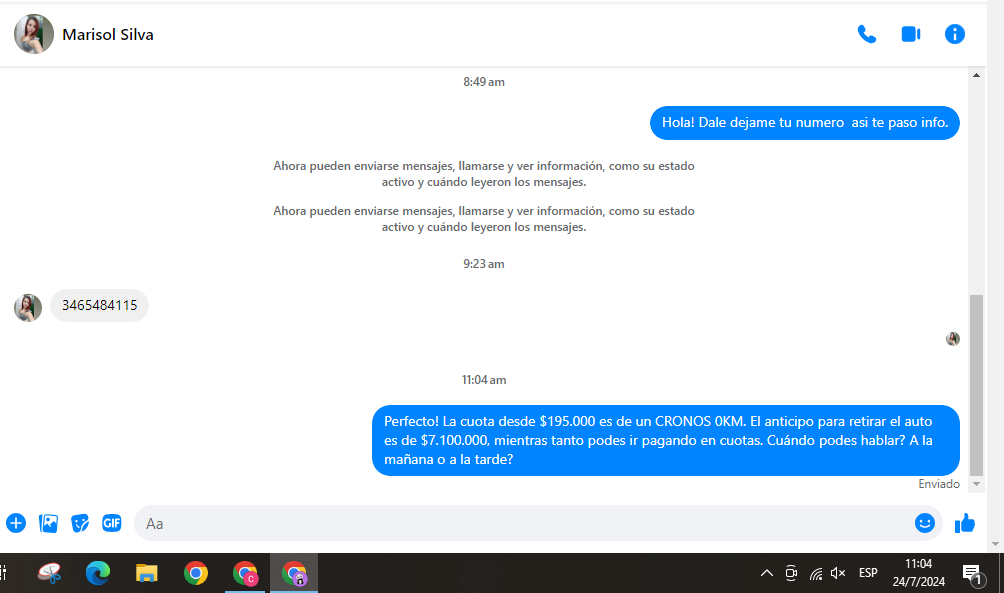The height and width of the screenshot is (593, 1004).
Task: Open the ESP language input selector
Action: (868, 573)
